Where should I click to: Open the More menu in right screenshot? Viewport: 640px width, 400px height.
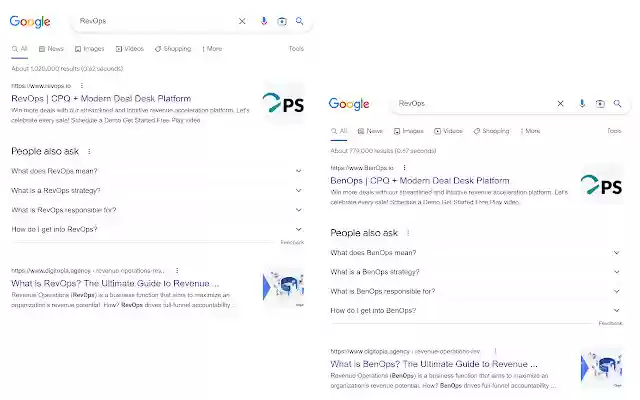531,131
